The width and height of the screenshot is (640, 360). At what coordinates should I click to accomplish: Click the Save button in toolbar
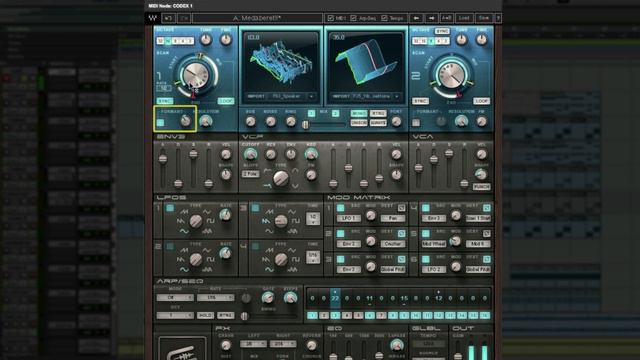tap(484, 18)
